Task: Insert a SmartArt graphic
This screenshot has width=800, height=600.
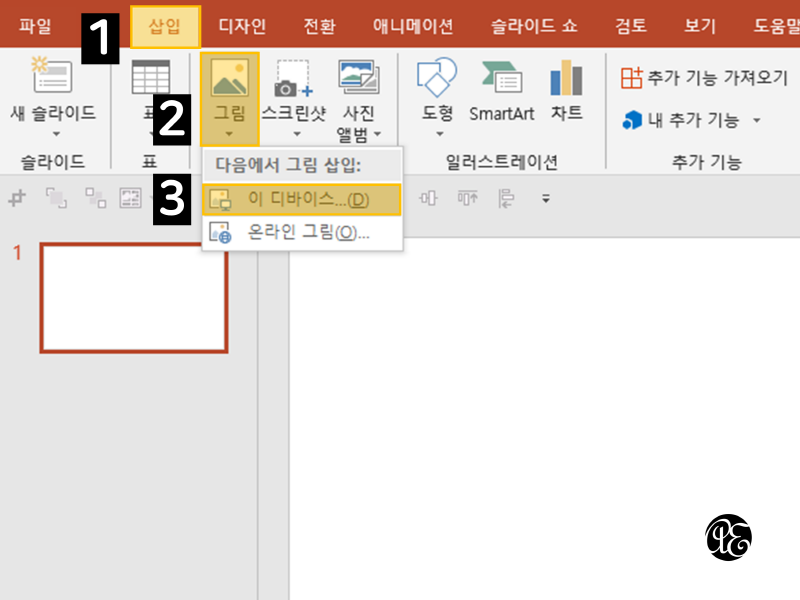Action: click(x=502, y=92)
